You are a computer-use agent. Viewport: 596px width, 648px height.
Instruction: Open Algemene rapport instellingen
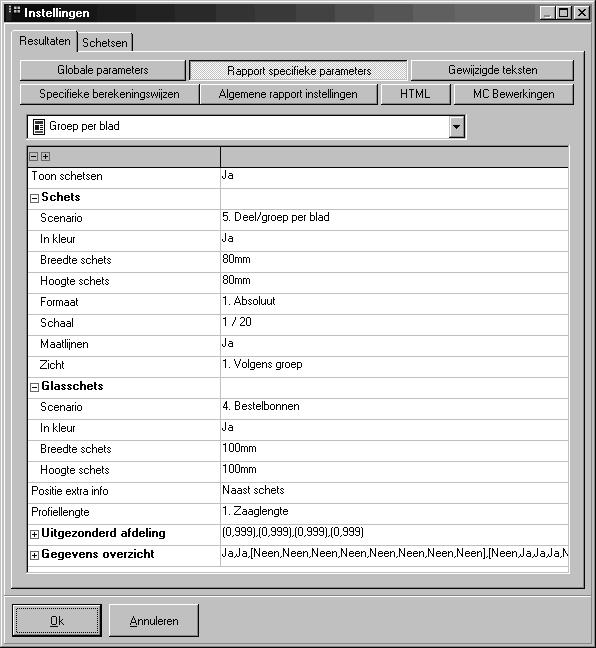click(x=288, y=94)
